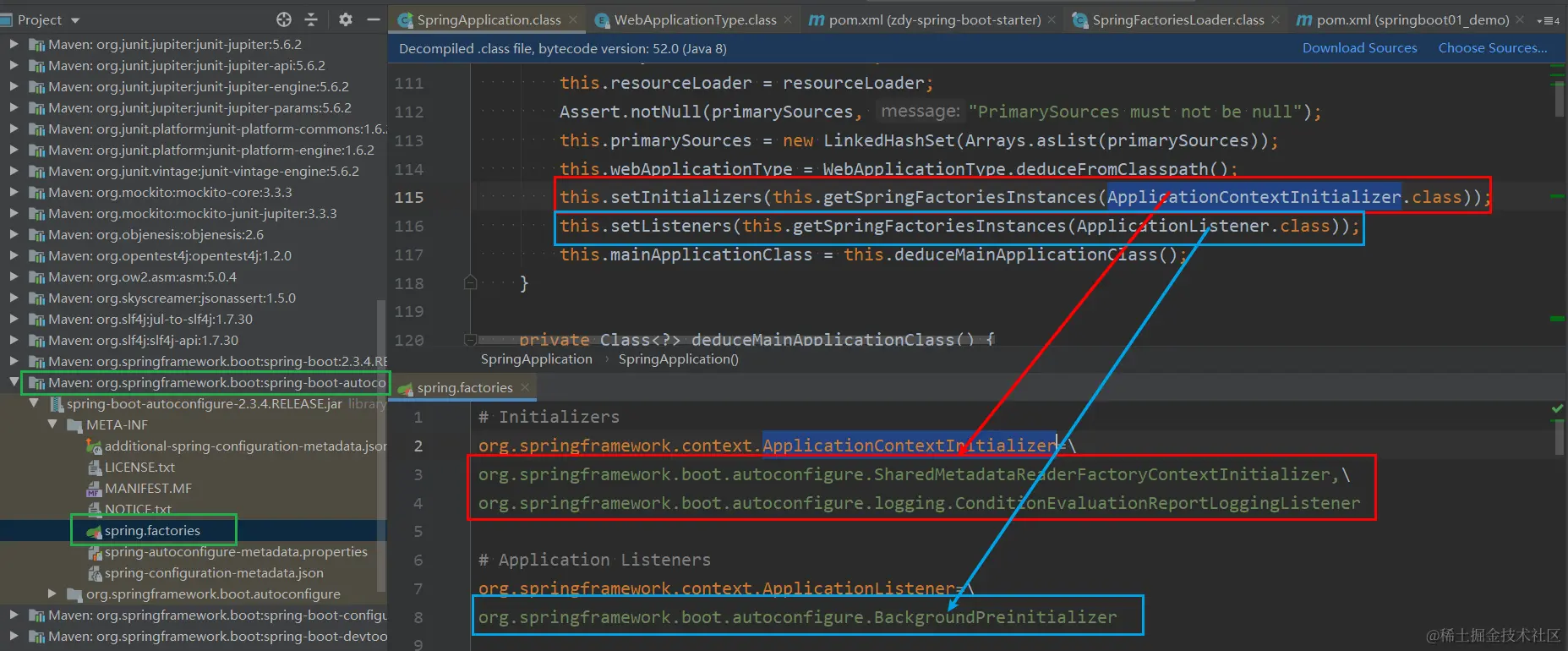Click the META-INF folder icon

point(74,425)
